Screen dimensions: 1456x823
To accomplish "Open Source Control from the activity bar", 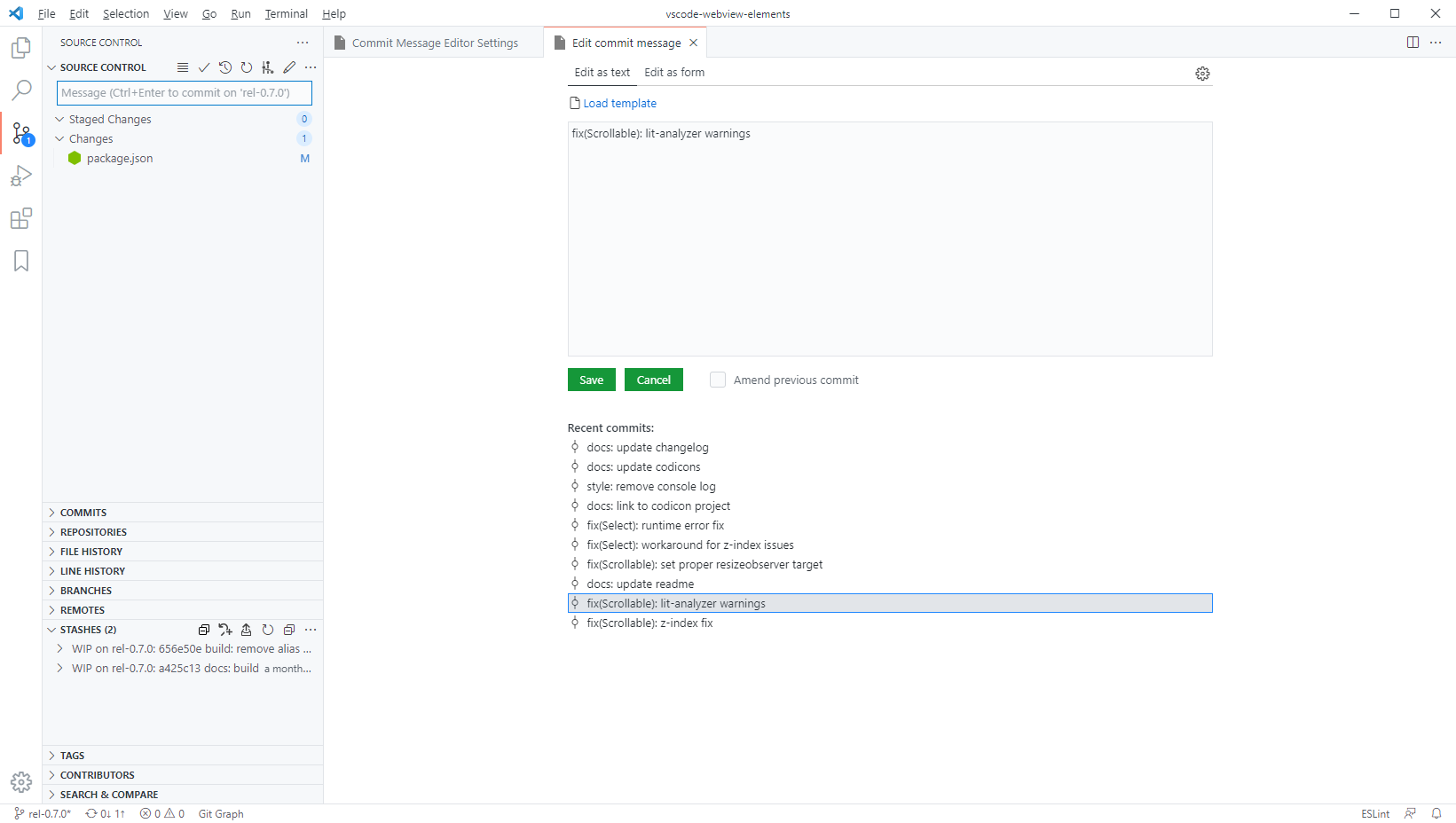I will 20,133.
